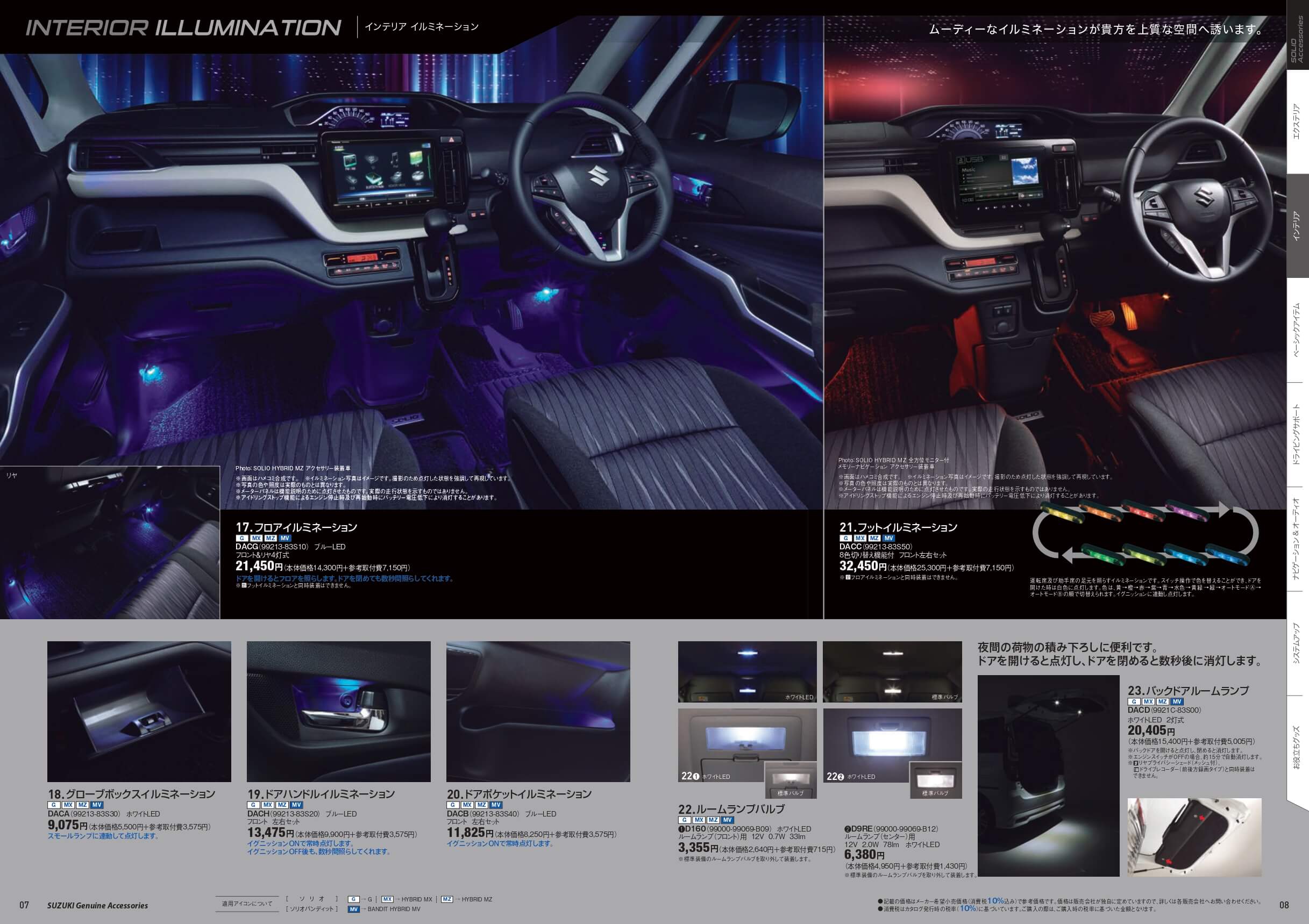Click the MX badge under 21.フットイルミネーション
Viewport: 1309px width, 924px height.
pyautogui.click(x=860, y=539)
